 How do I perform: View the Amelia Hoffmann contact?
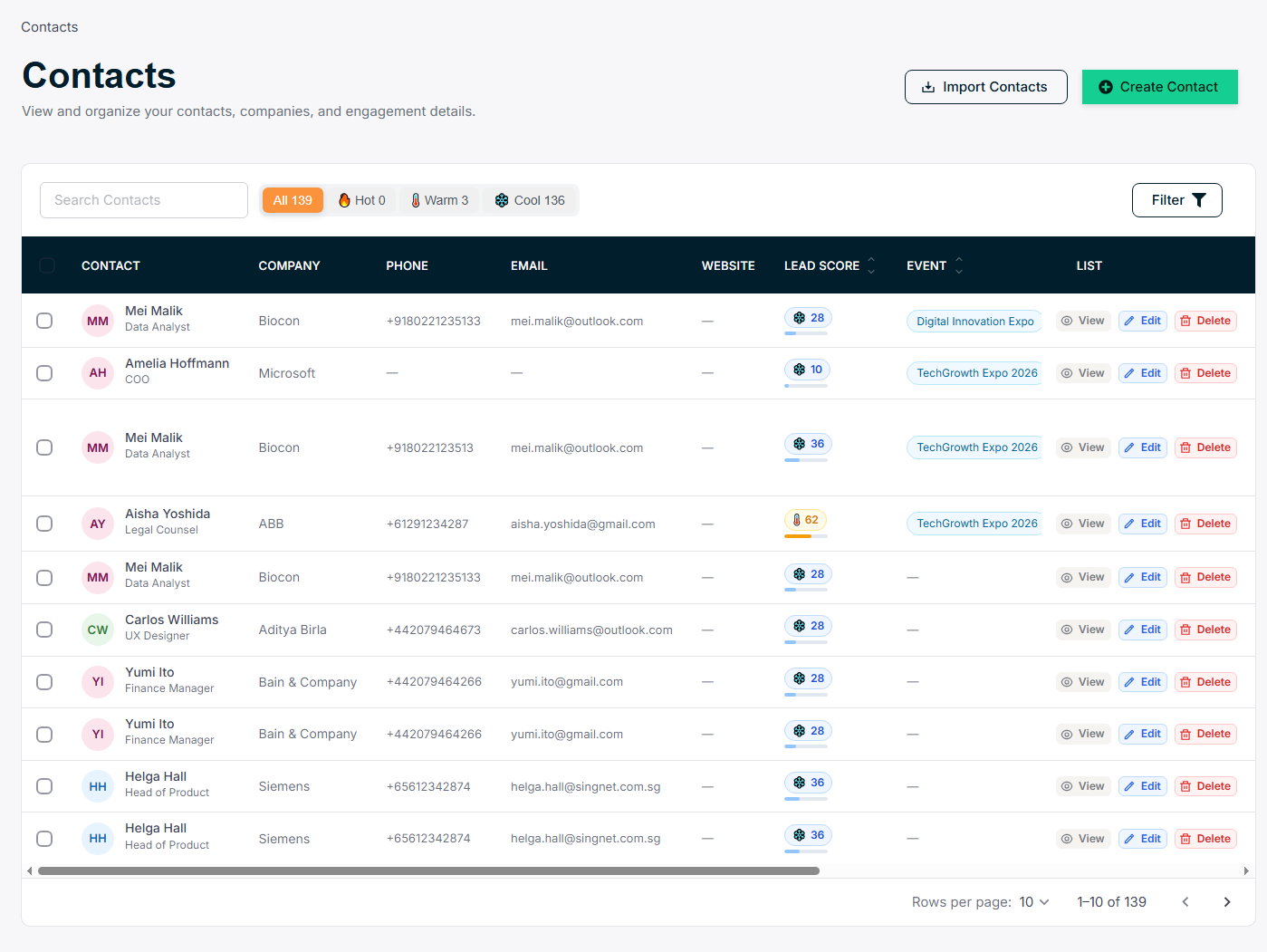click(x=1083, y=373)
